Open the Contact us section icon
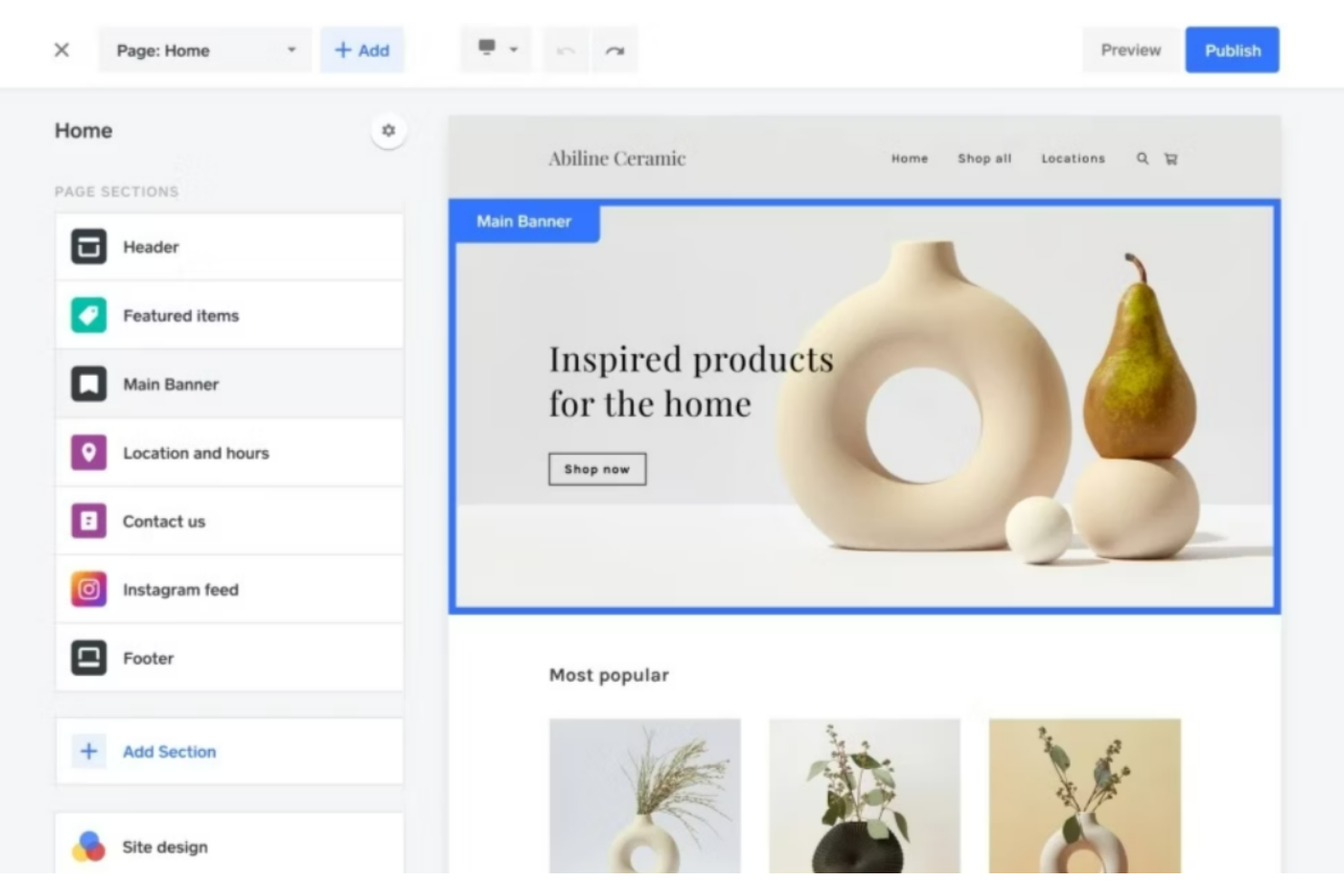This screenshot has width=1344, height=896. coord(88,521)
